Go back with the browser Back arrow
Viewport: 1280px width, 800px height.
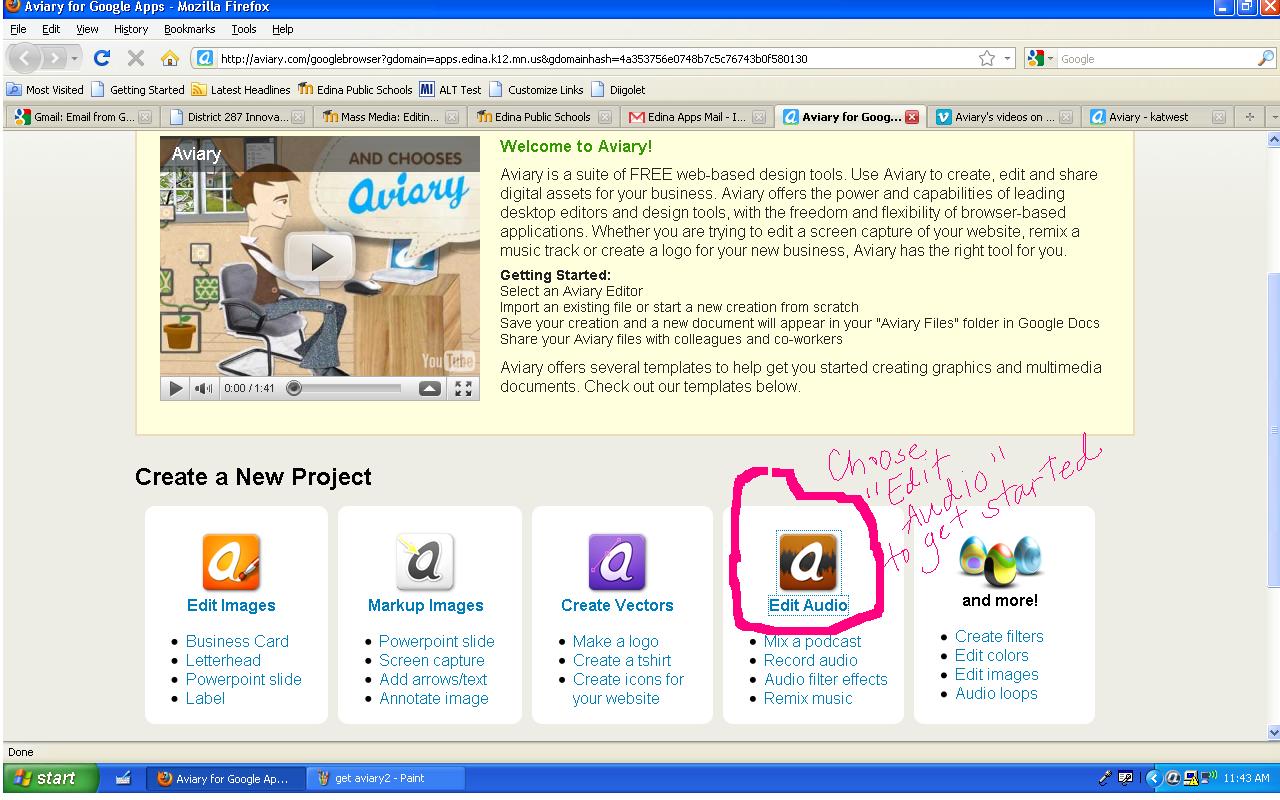[x=27, y=58]
